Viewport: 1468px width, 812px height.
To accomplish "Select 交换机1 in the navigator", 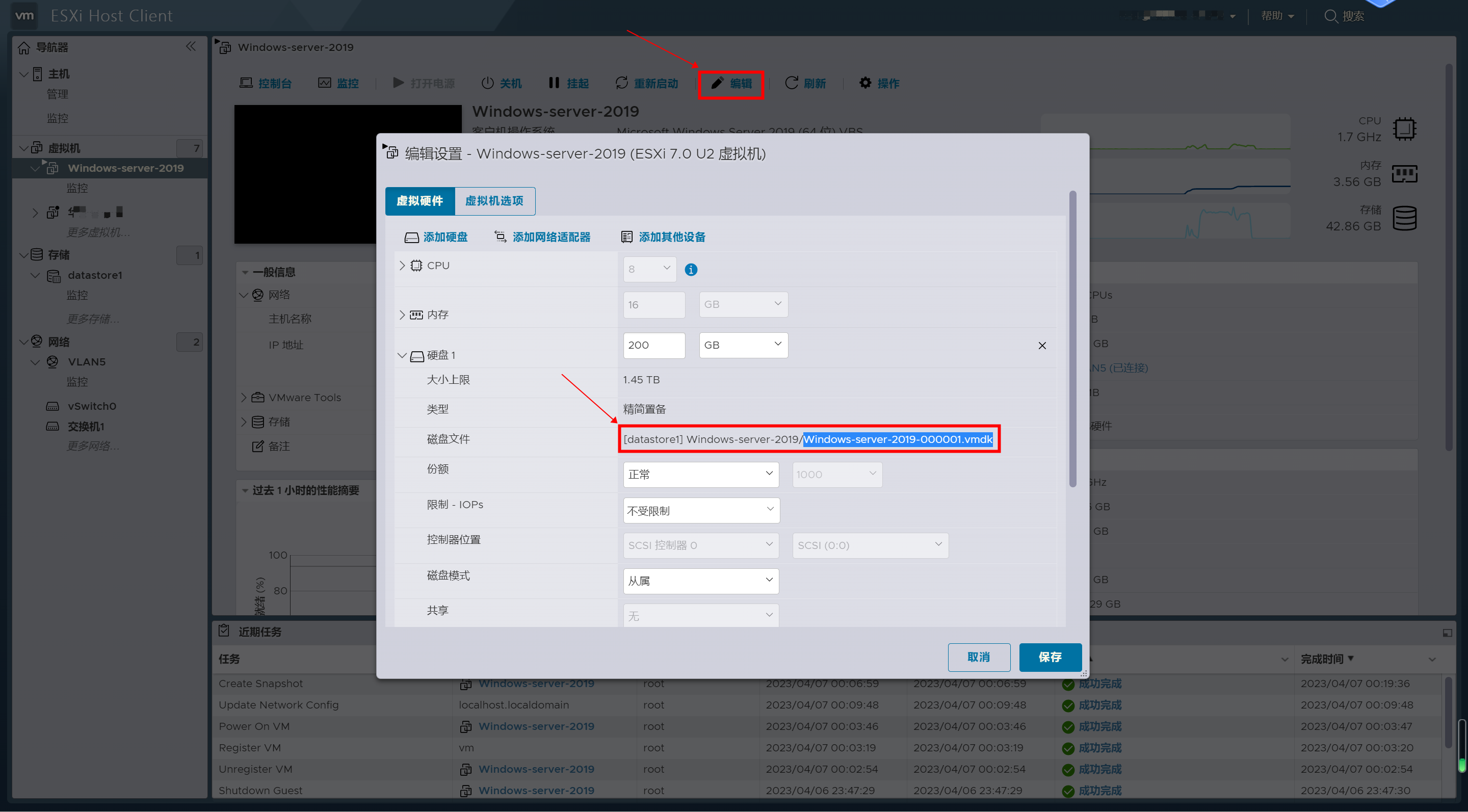I will pyautogui.click(x=86, y=426).
